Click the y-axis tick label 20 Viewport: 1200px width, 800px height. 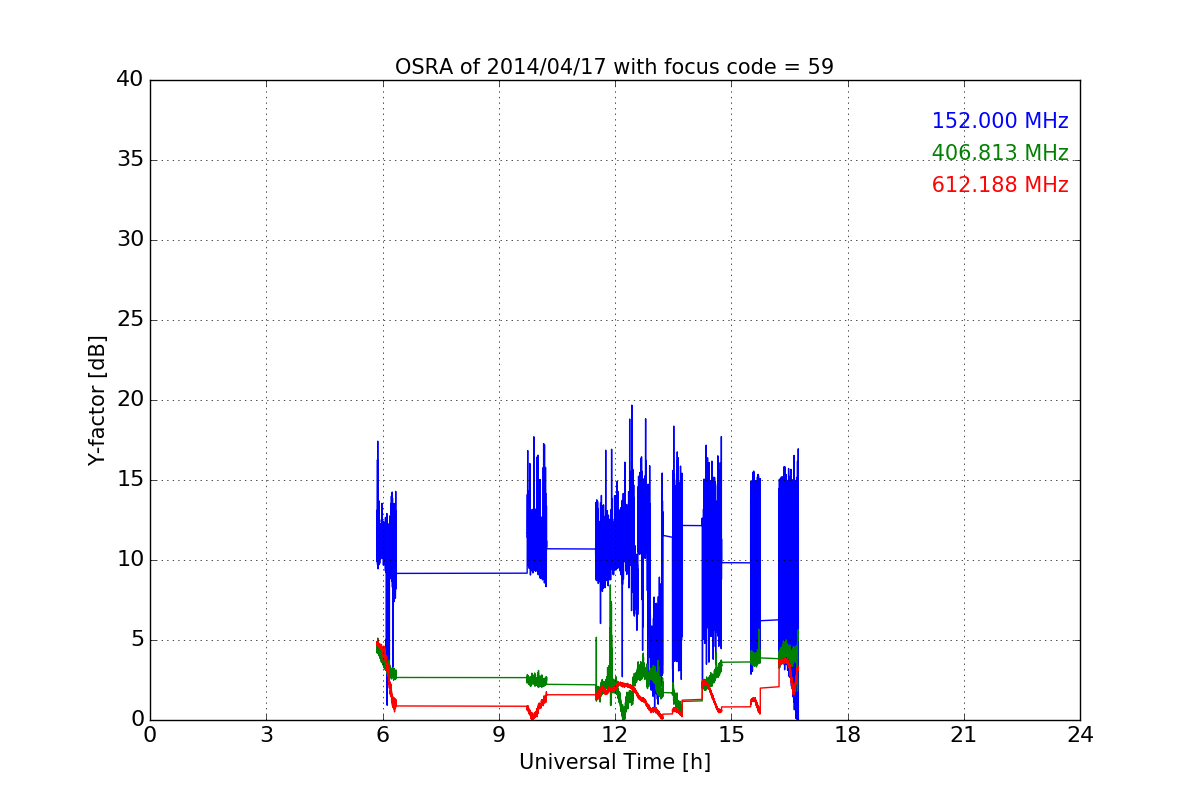tap(130, 400)
